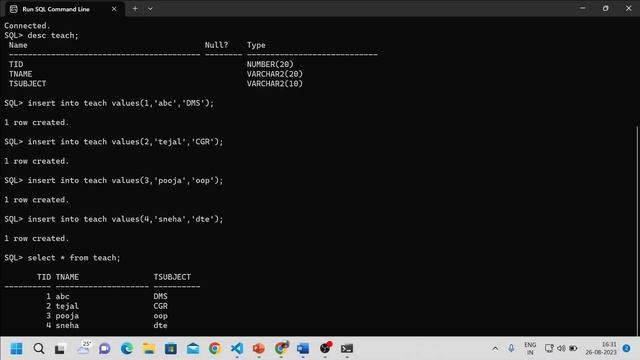The image size is (640, 360).
Task: Switch to second Chrome profile icon
Action: [x=281, y=348]
